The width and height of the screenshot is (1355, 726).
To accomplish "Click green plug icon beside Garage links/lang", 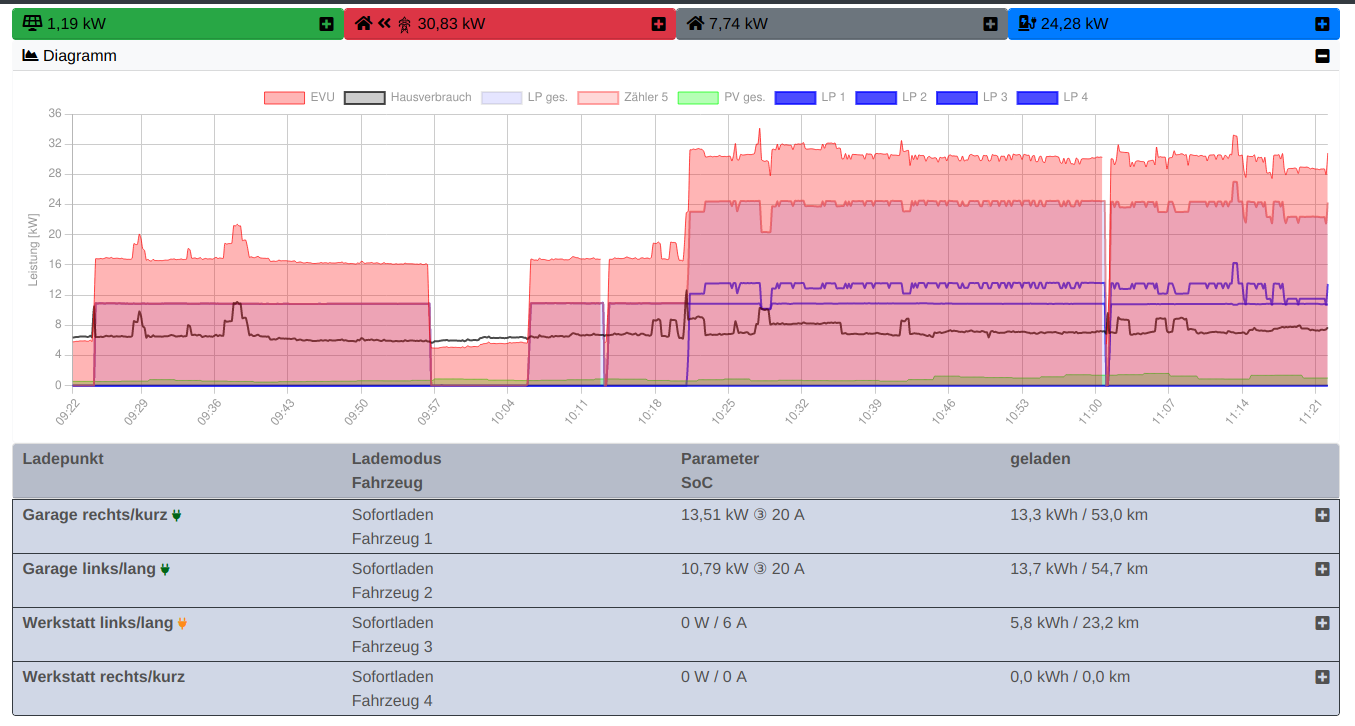I will pos(165,570).
